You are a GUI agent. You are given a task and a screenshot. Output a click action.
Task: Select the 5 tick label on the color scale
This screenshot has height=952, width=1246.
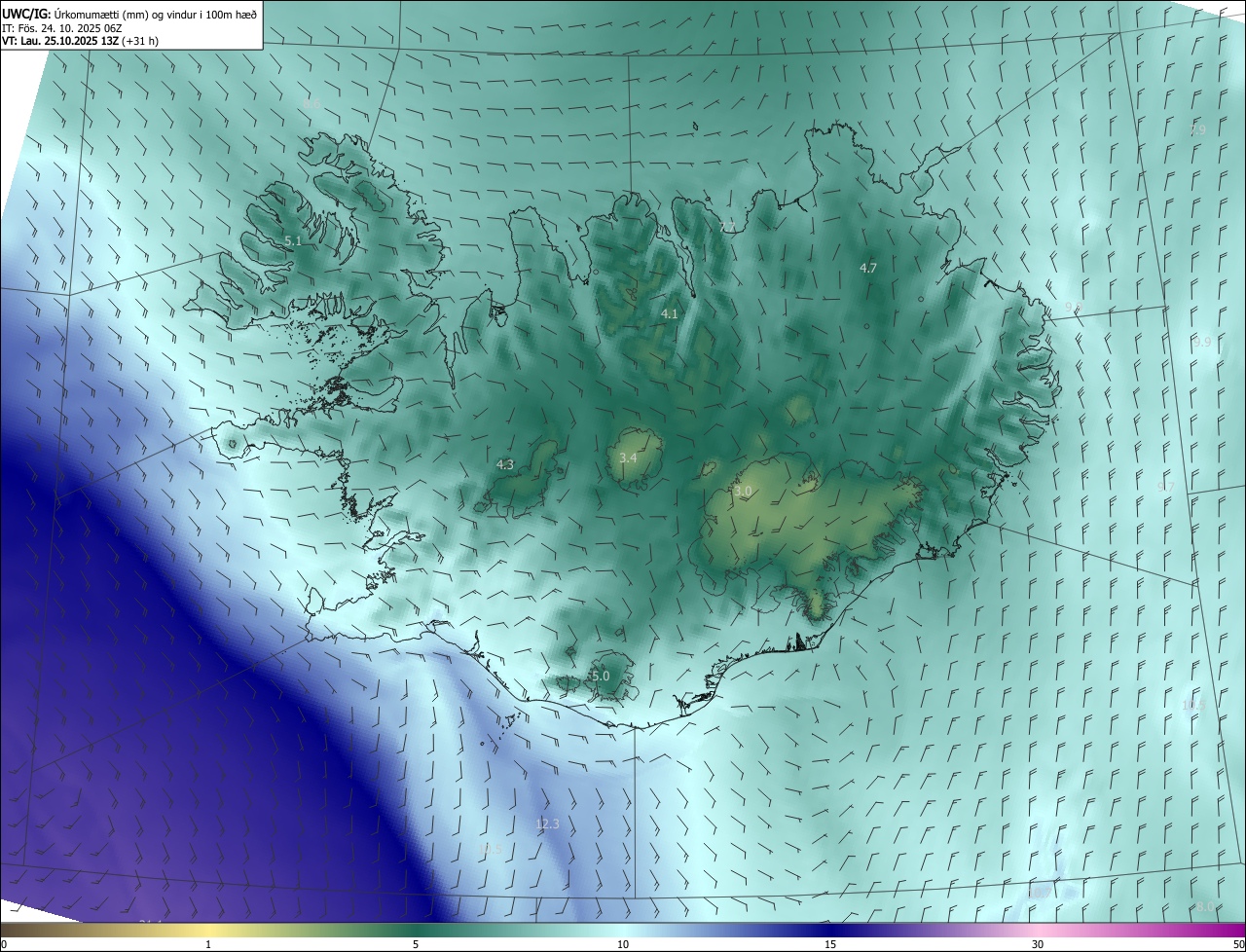click(x=416, y=944)
